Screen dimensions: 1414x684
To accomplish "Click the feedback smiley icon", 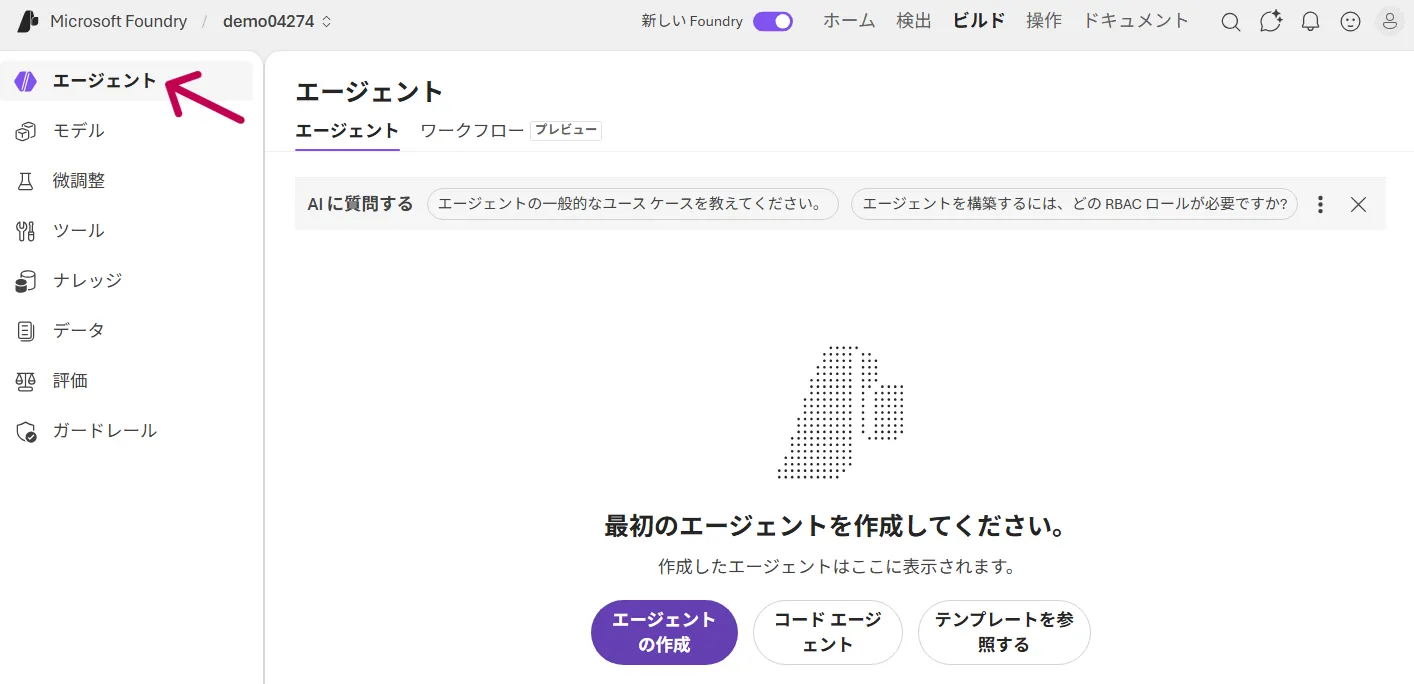I will 1351,21.
